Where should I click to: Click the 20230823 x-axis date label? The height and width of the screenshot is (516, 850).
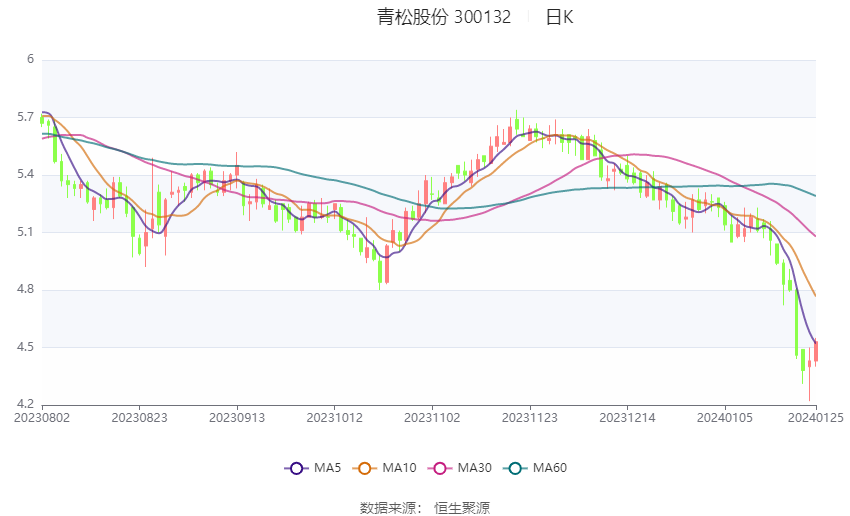[x=139, y=418]
